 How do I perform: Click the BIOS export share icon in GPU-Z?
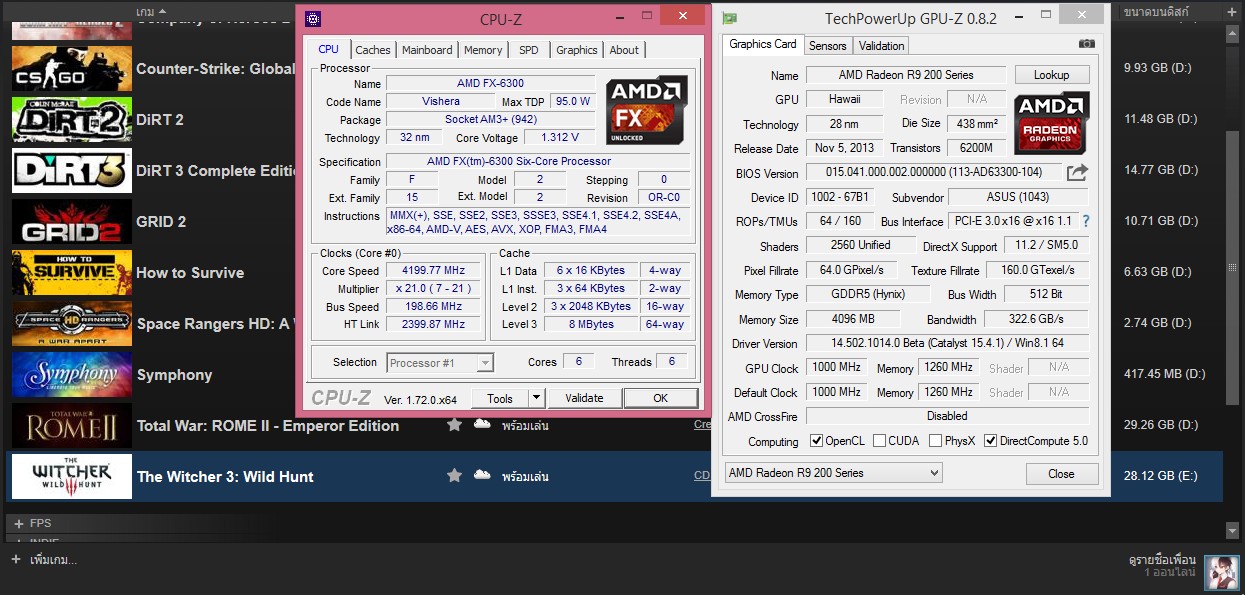1077,173
